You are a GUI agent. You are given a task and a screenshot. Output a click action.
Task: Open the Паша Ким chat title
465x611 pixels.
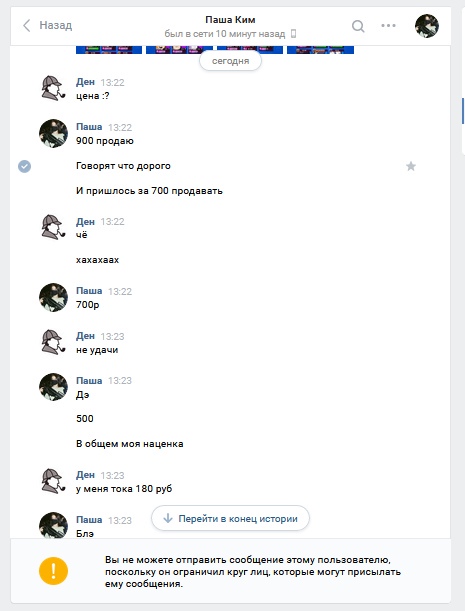[230, 19]
